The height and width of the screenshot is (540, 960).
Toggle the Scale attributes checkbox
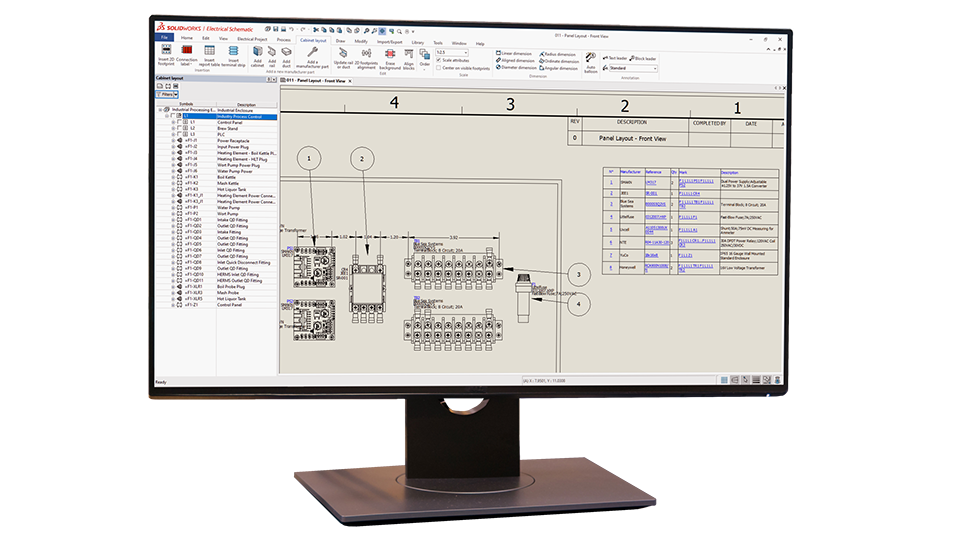tap(439, 60)
